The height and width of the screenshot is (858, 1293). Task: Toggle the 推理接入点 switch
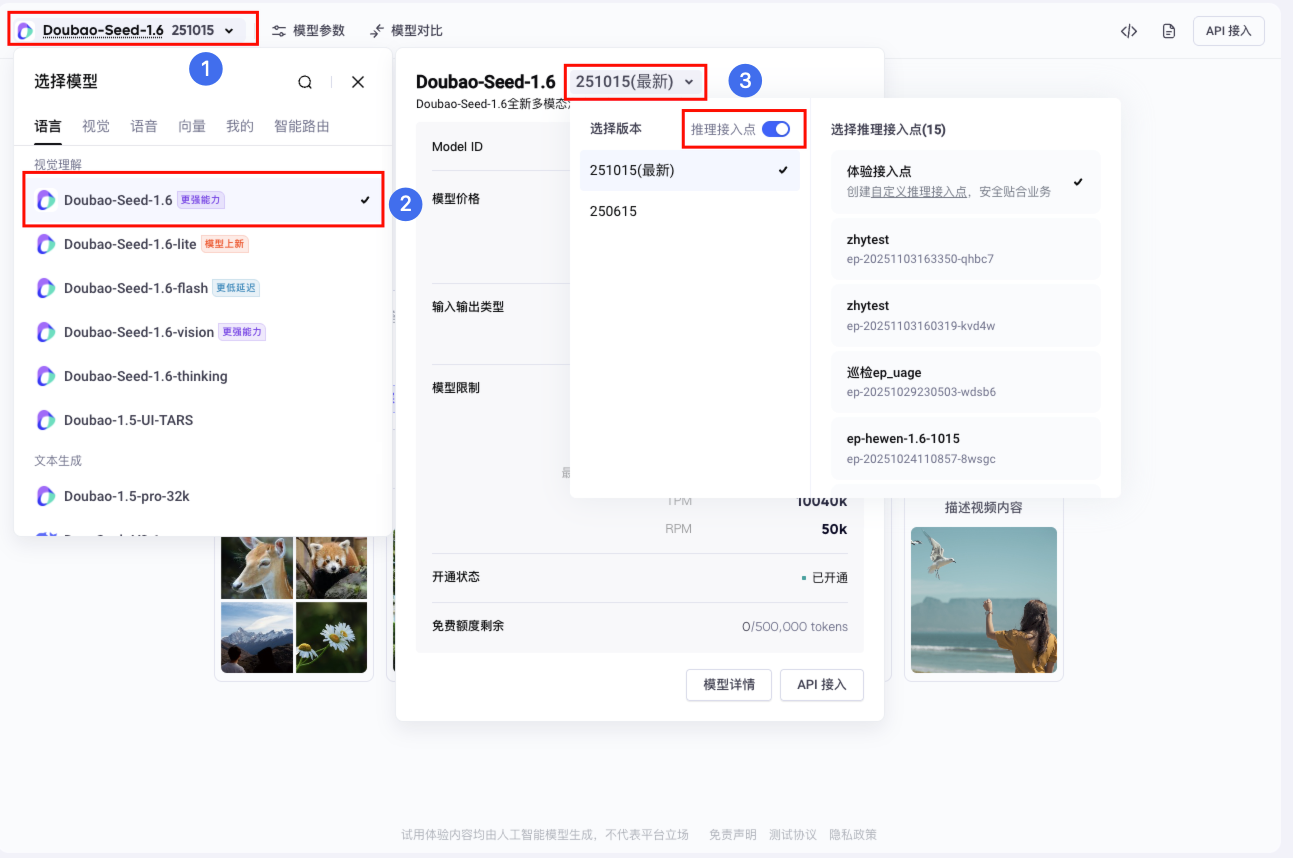pos(776,129)
